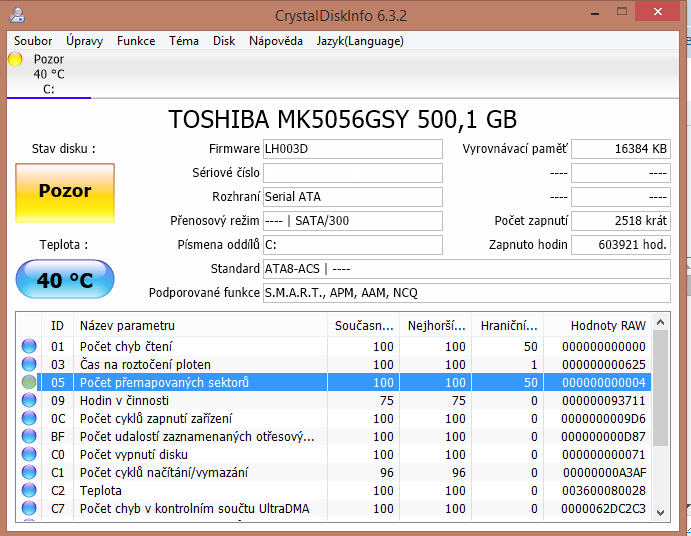Open the Jazyk(Language) menu

point(360,41)
